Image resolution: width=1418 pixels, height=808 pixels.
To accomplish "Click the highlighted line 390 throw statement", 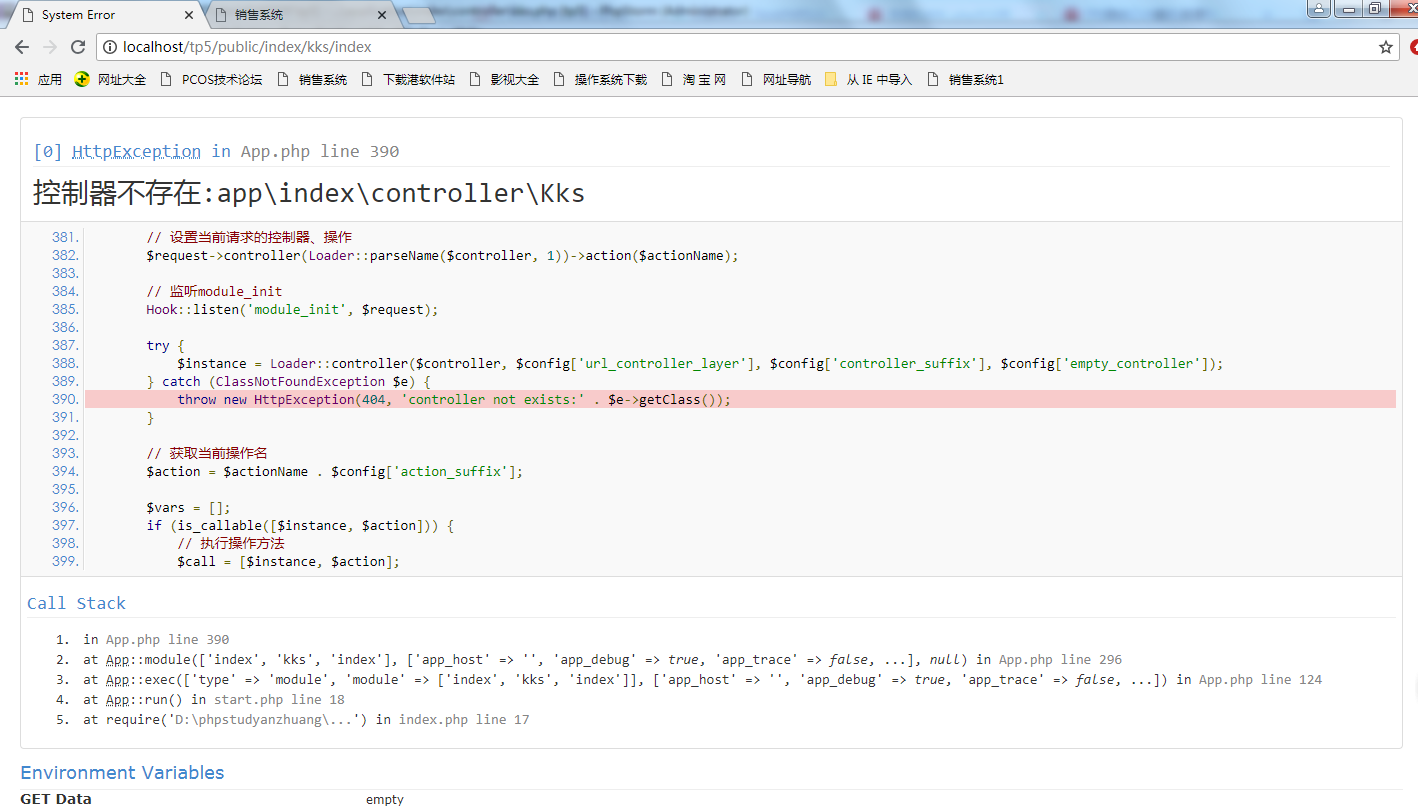I will [x=454, y=399].
